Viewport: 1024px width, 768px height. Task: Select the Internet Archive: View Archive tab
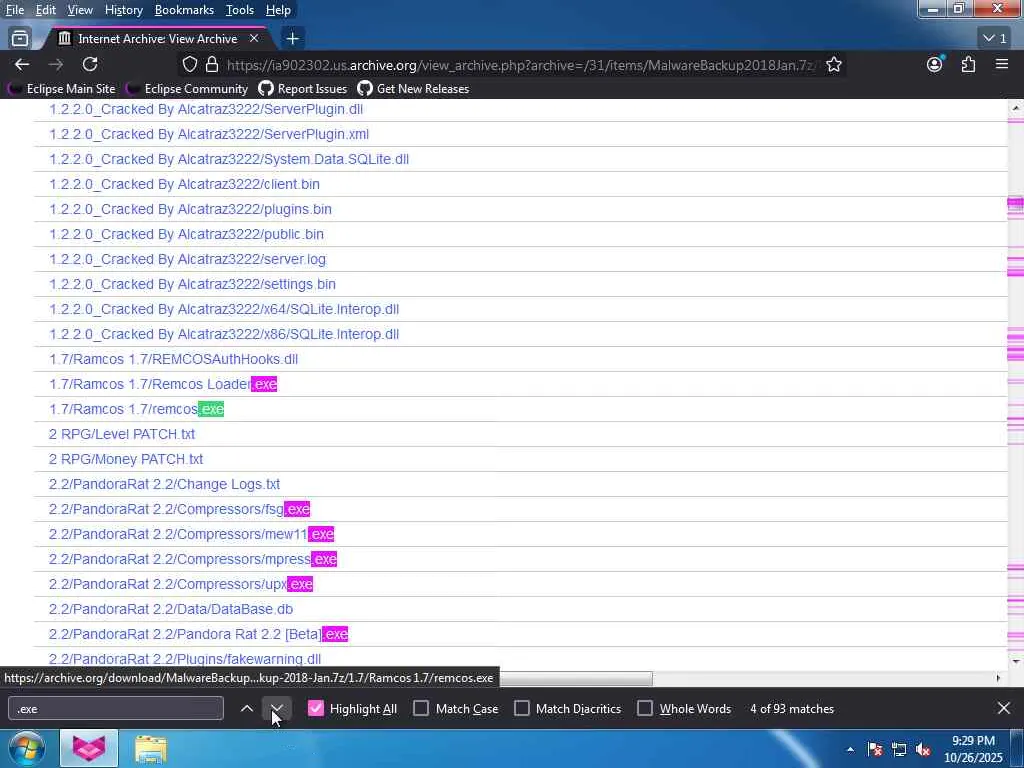tap(157, 39)
